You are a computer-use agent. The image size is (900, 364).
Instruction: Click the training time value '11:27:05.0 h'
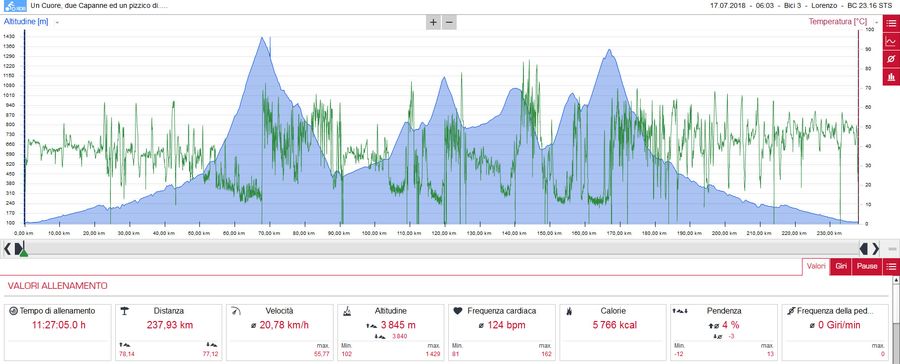tap(59, 325)
